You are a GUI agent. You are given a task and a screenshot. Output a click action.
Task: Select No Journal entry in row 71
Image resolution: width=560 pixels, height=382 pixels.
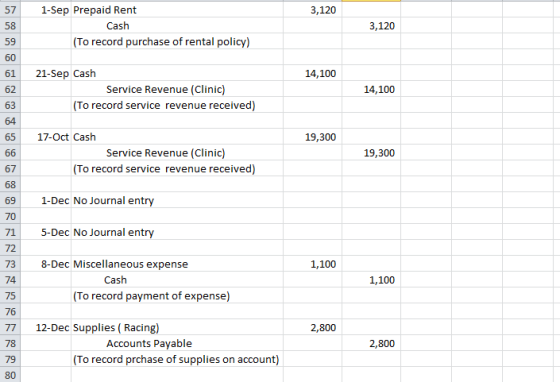(177, 232)
